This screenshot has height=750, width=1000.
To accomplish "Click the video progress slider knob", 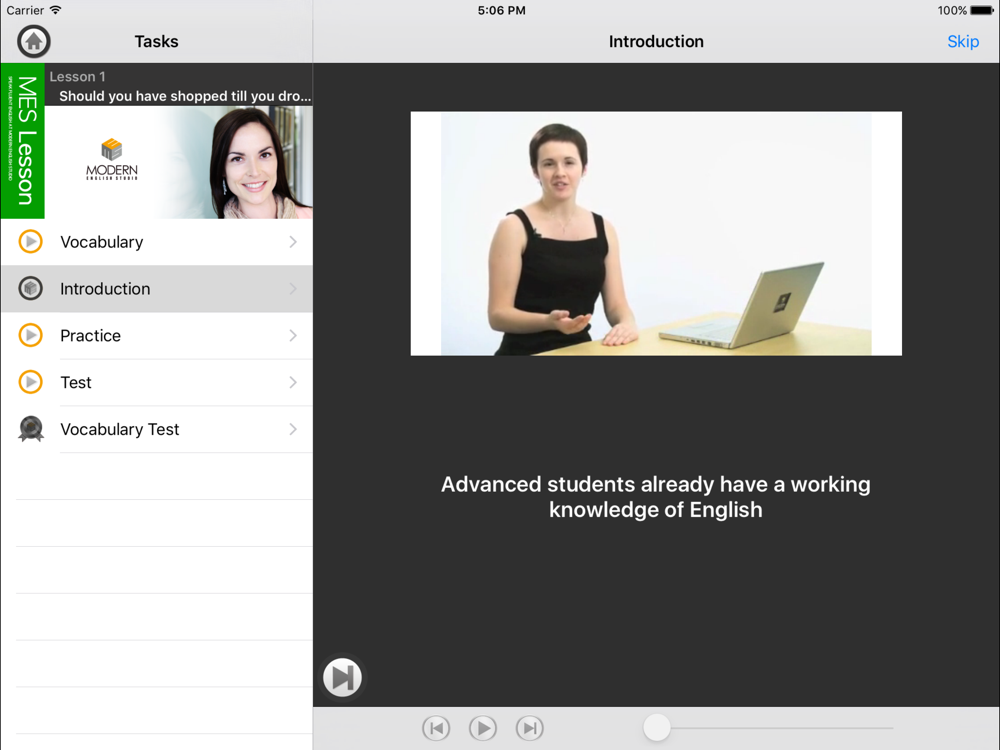I will coord(656,728).
